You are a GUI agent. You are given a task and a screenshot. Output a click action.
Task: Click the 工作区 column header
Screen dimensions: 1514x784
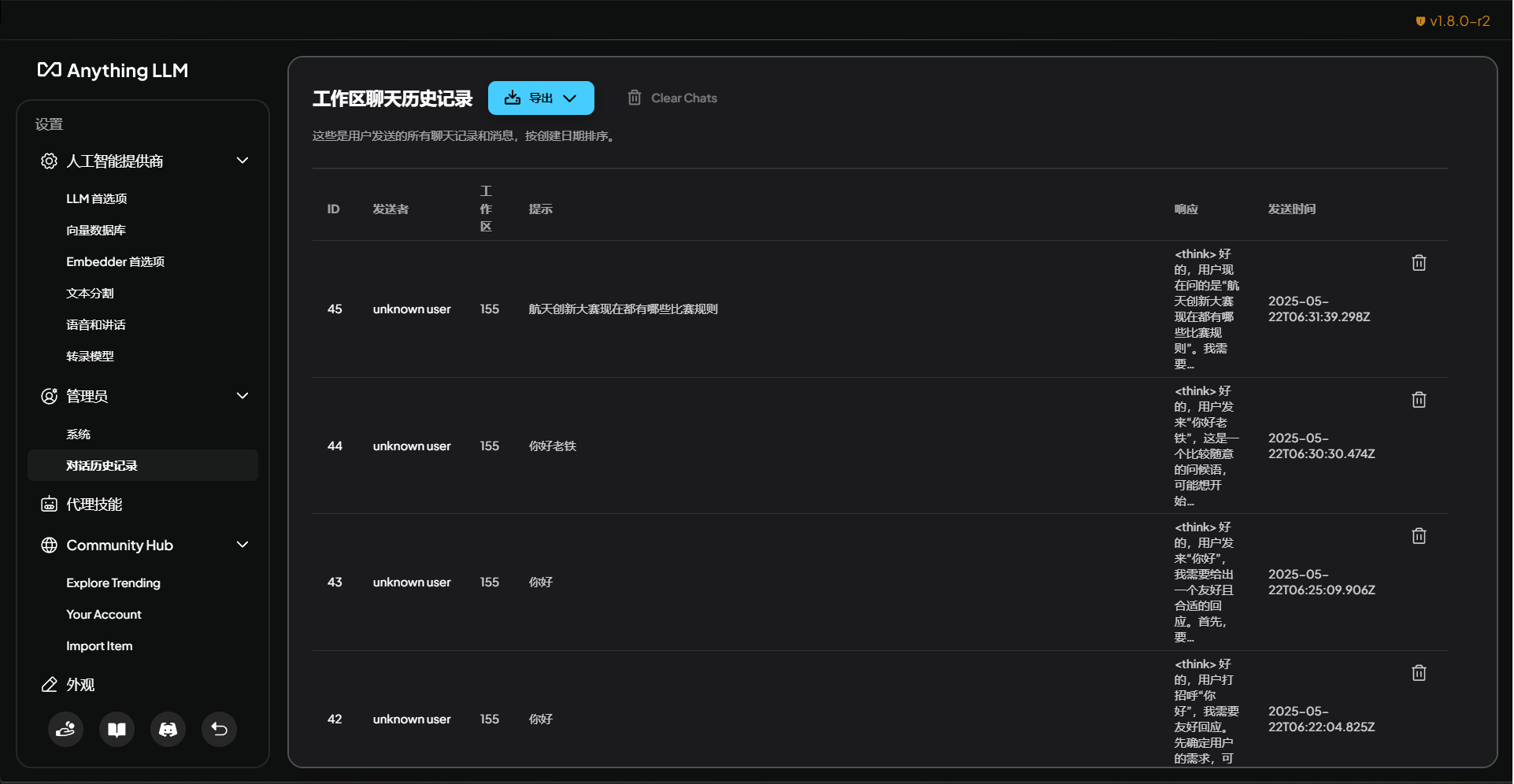click(486, 209)
